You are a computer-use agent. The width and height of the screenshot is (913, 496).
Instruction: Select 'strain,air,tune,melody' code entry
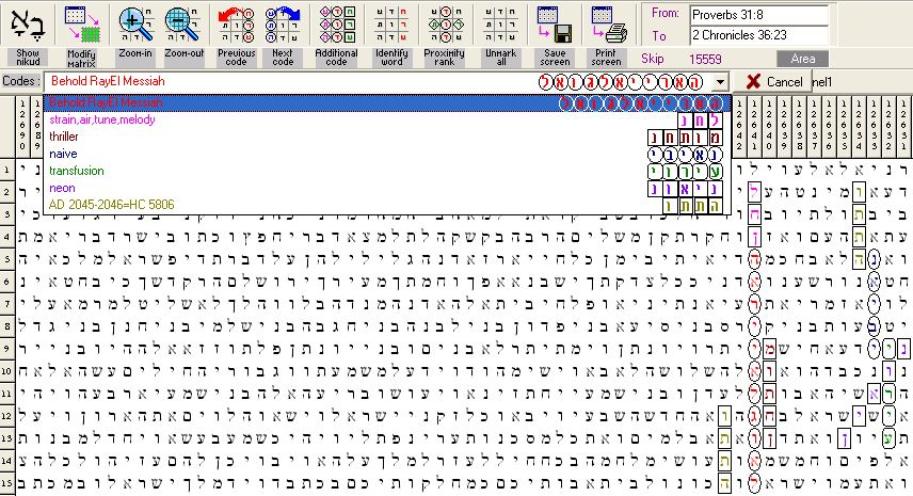(x=385, y=120)
